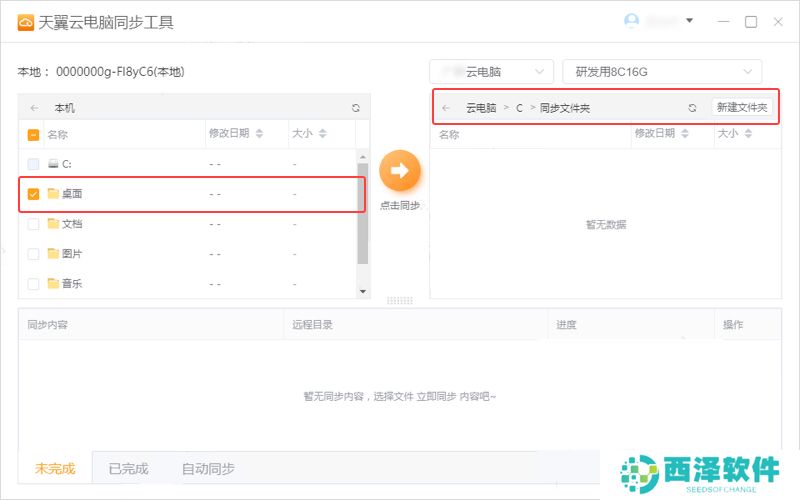Select the 桌面 folder name

72,193
